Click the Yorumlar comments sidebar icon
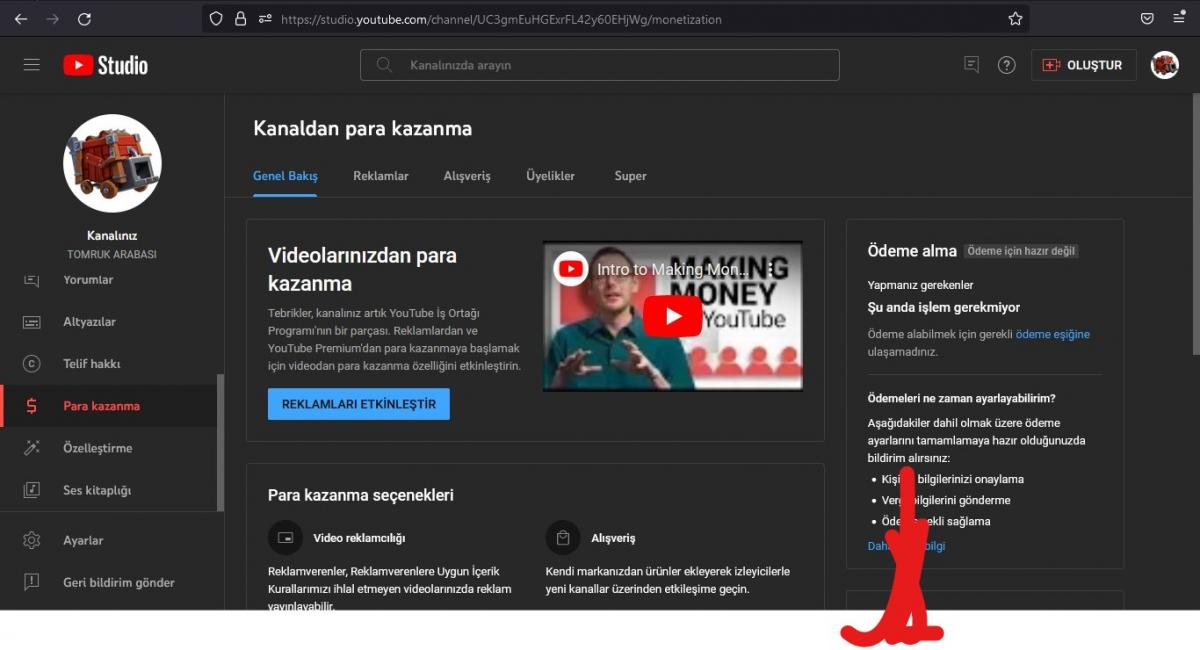 (32, 280)
